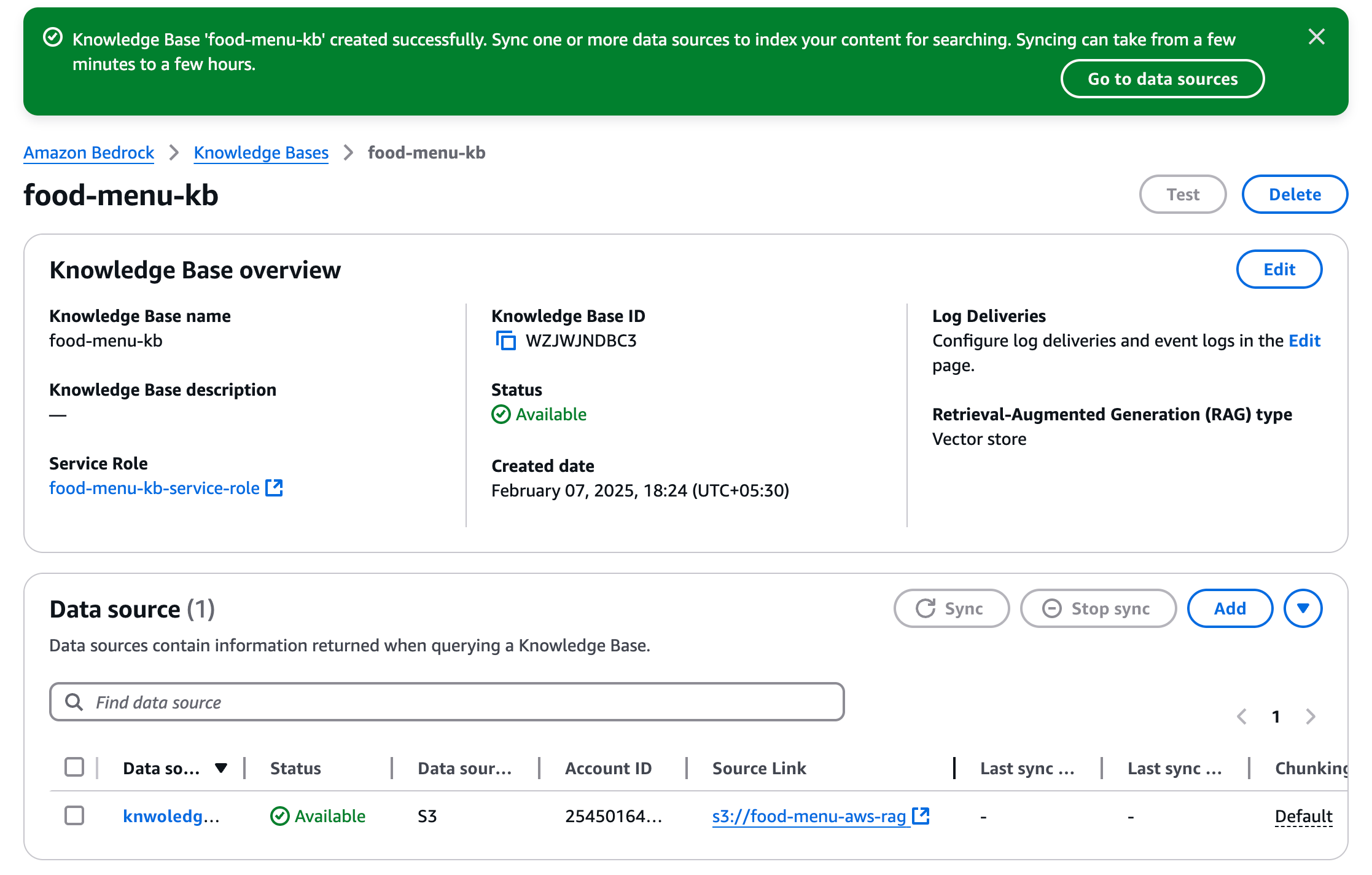1372x875 pixels.
Task: Click the Find data source search field
Action: pyautogui.click(x=446, y=702)
